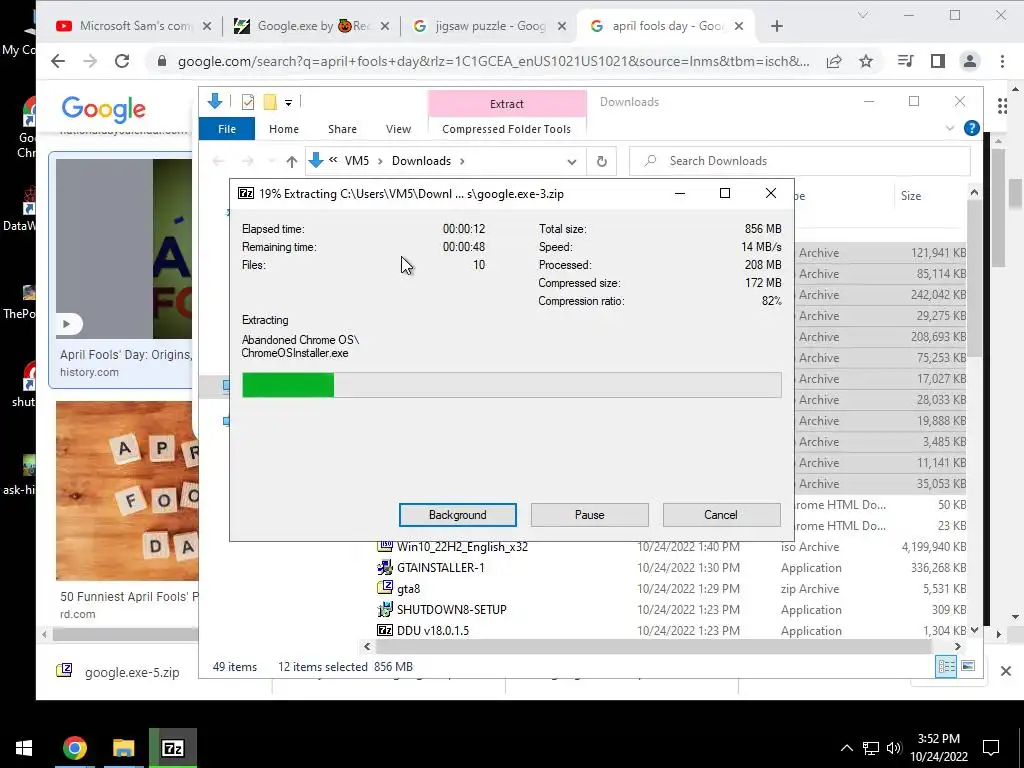Open the scrabble tiles April Fools thumbnail

127,490
